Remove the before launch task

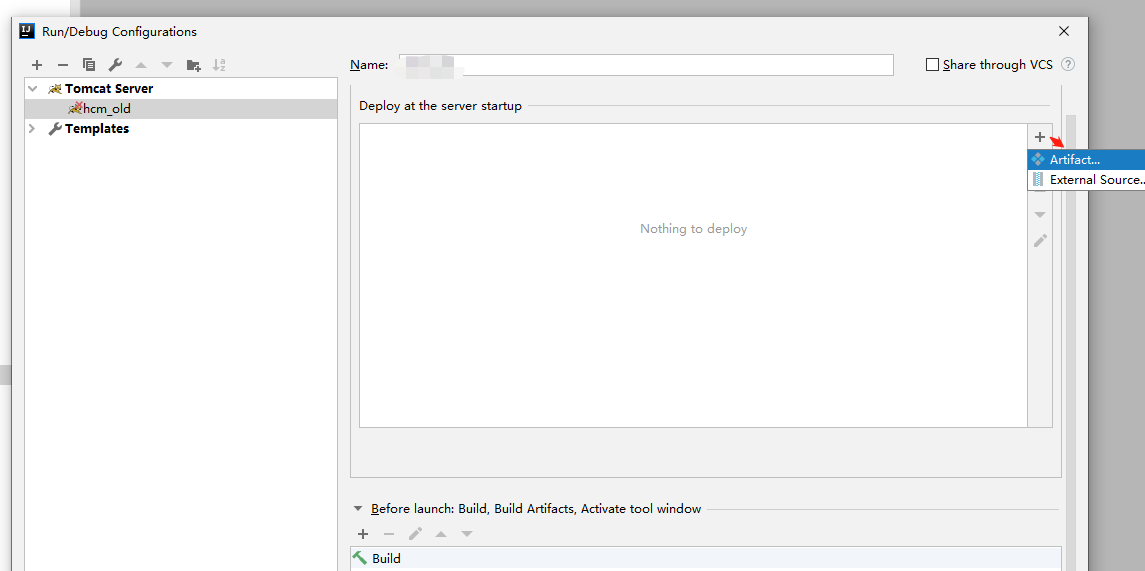click(389, 534)
